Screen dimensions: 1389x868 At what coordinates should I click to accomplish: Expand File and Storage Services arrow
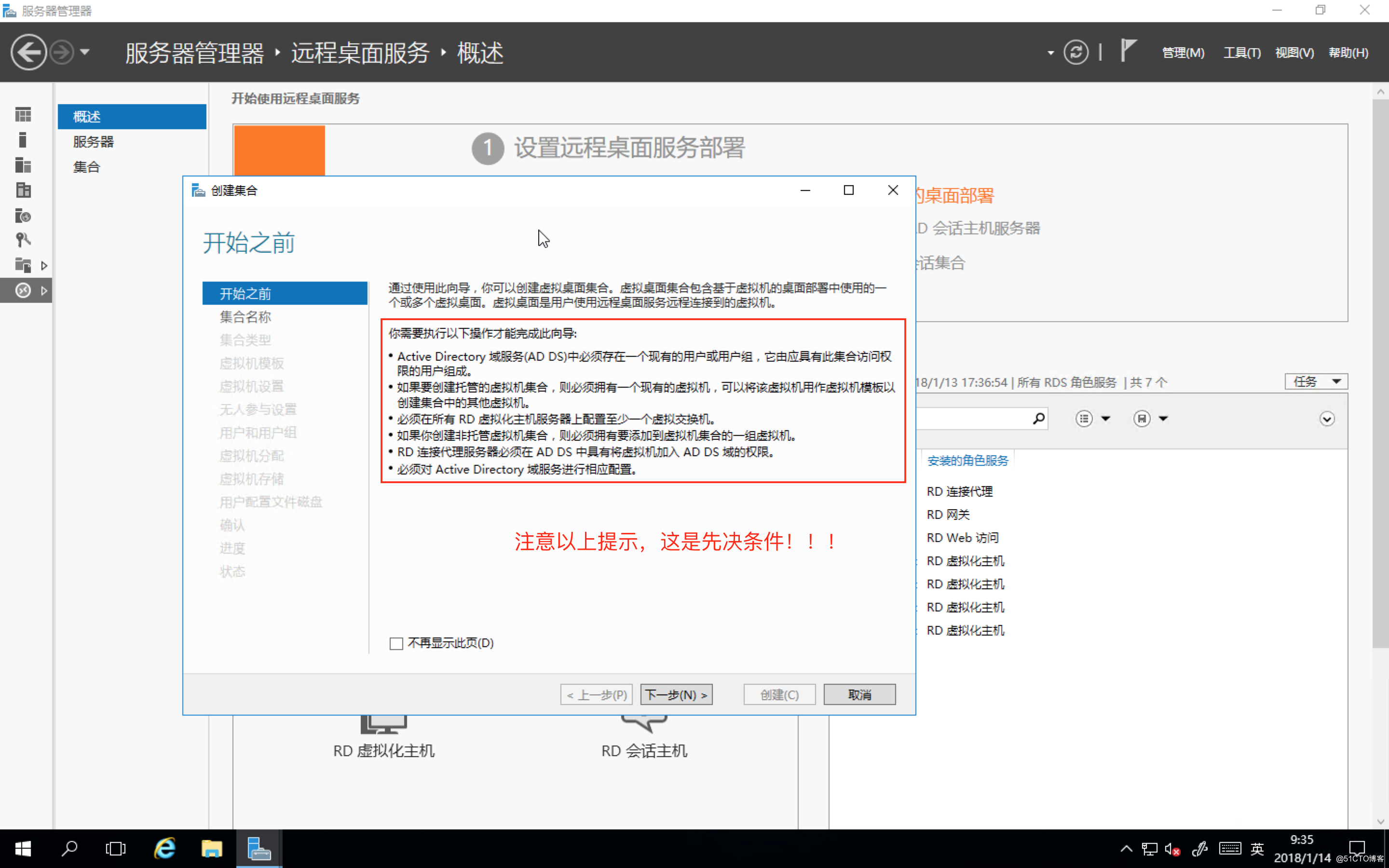[x=44, y=266]
